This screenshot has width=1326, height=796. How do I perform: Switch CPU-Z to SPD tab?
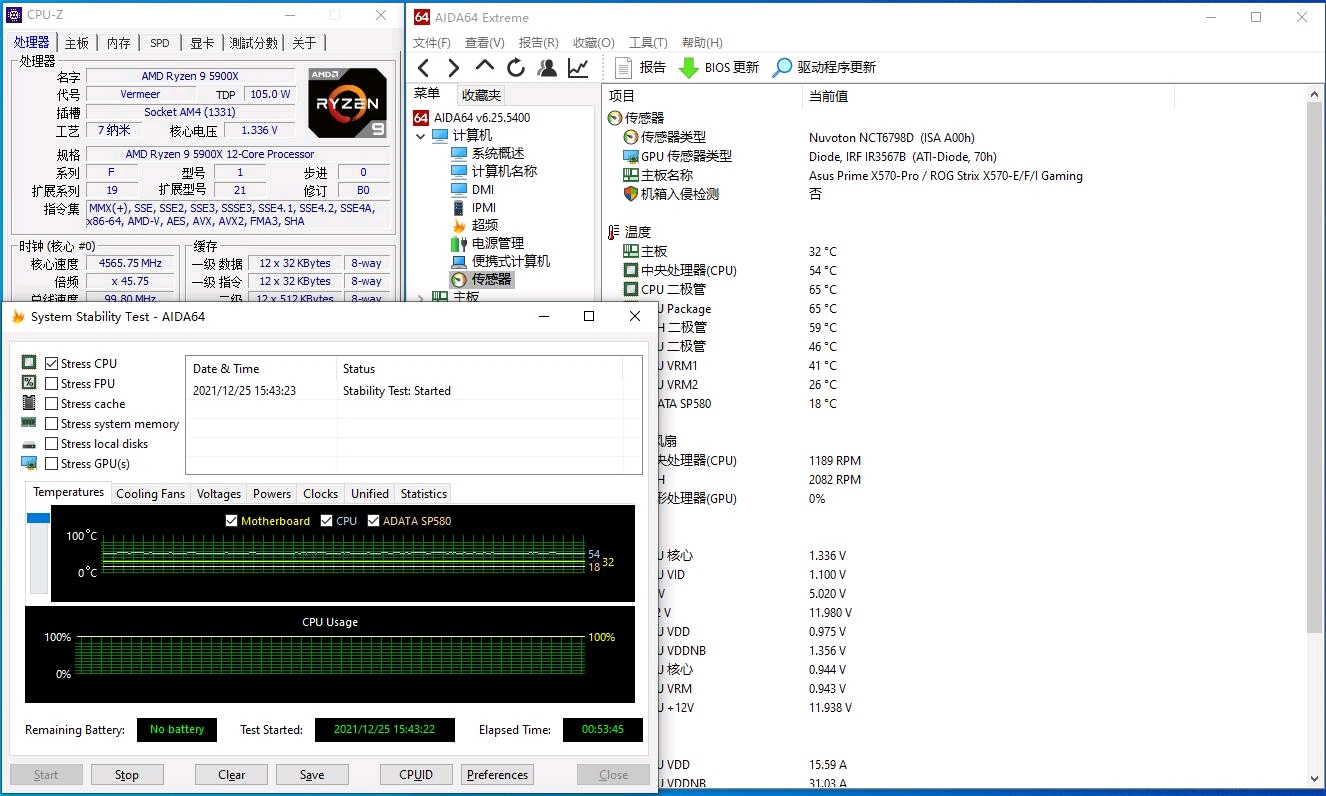point(160,43)
